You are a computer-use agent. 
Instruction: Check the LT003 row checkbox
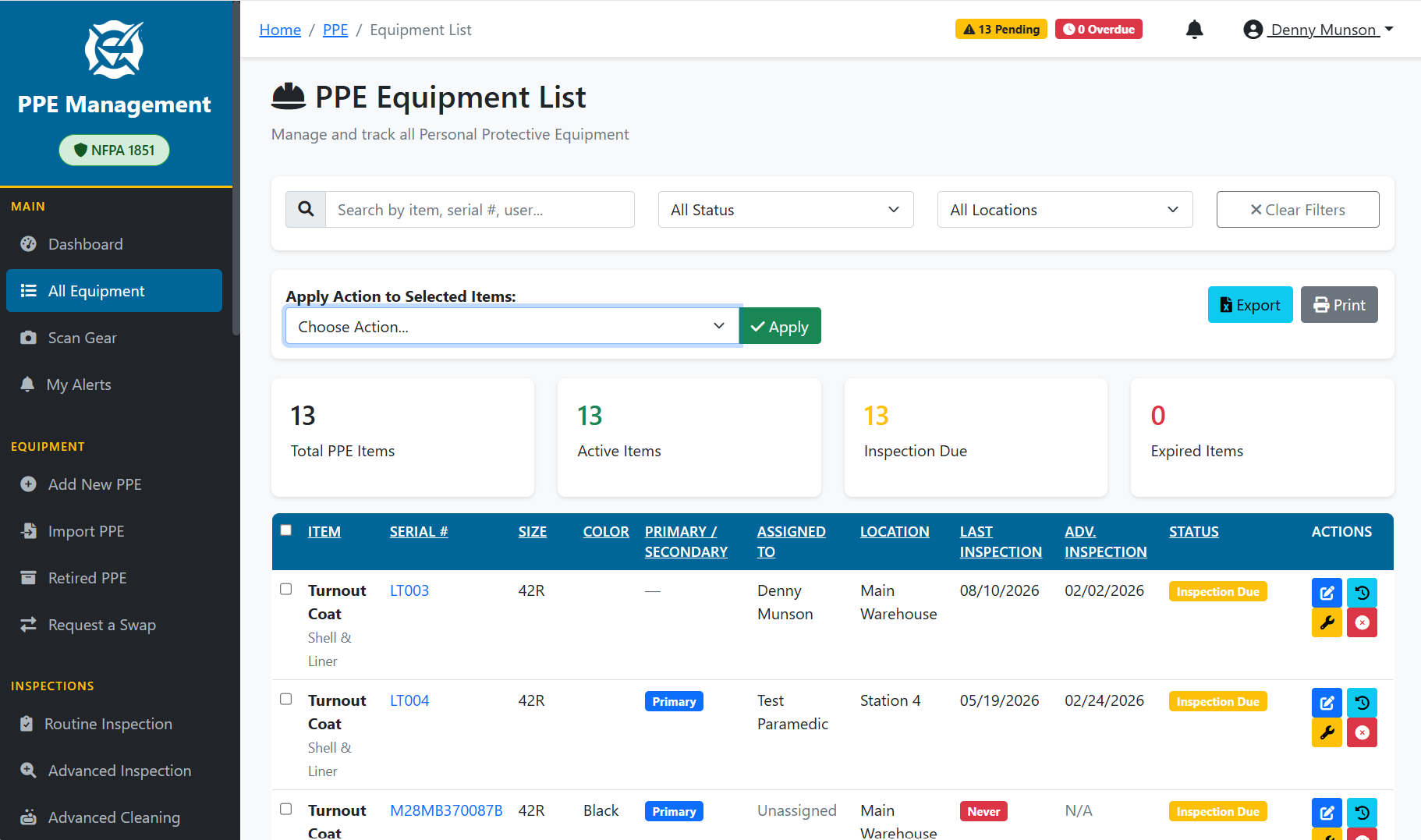tap(286, 589)
